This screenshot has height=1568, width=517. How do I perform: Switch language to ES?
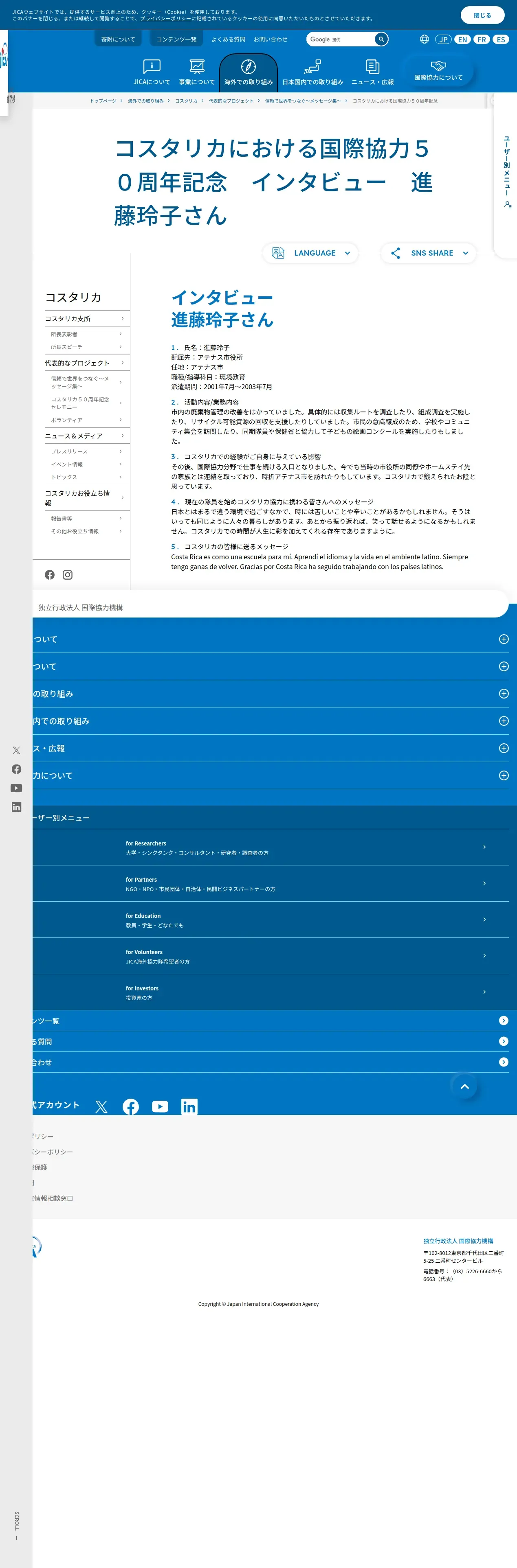pyautogui.click(x=501, y=39)
